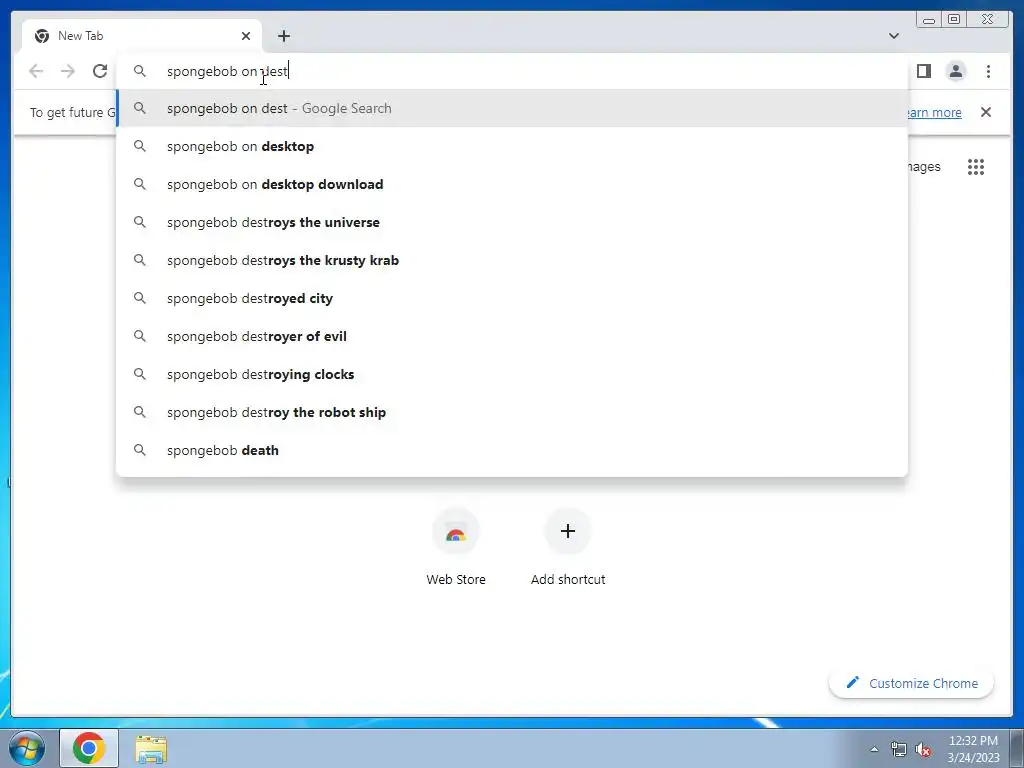Choose 'spongebob destroying clocks' suggestion

click(x=512, y=374)
